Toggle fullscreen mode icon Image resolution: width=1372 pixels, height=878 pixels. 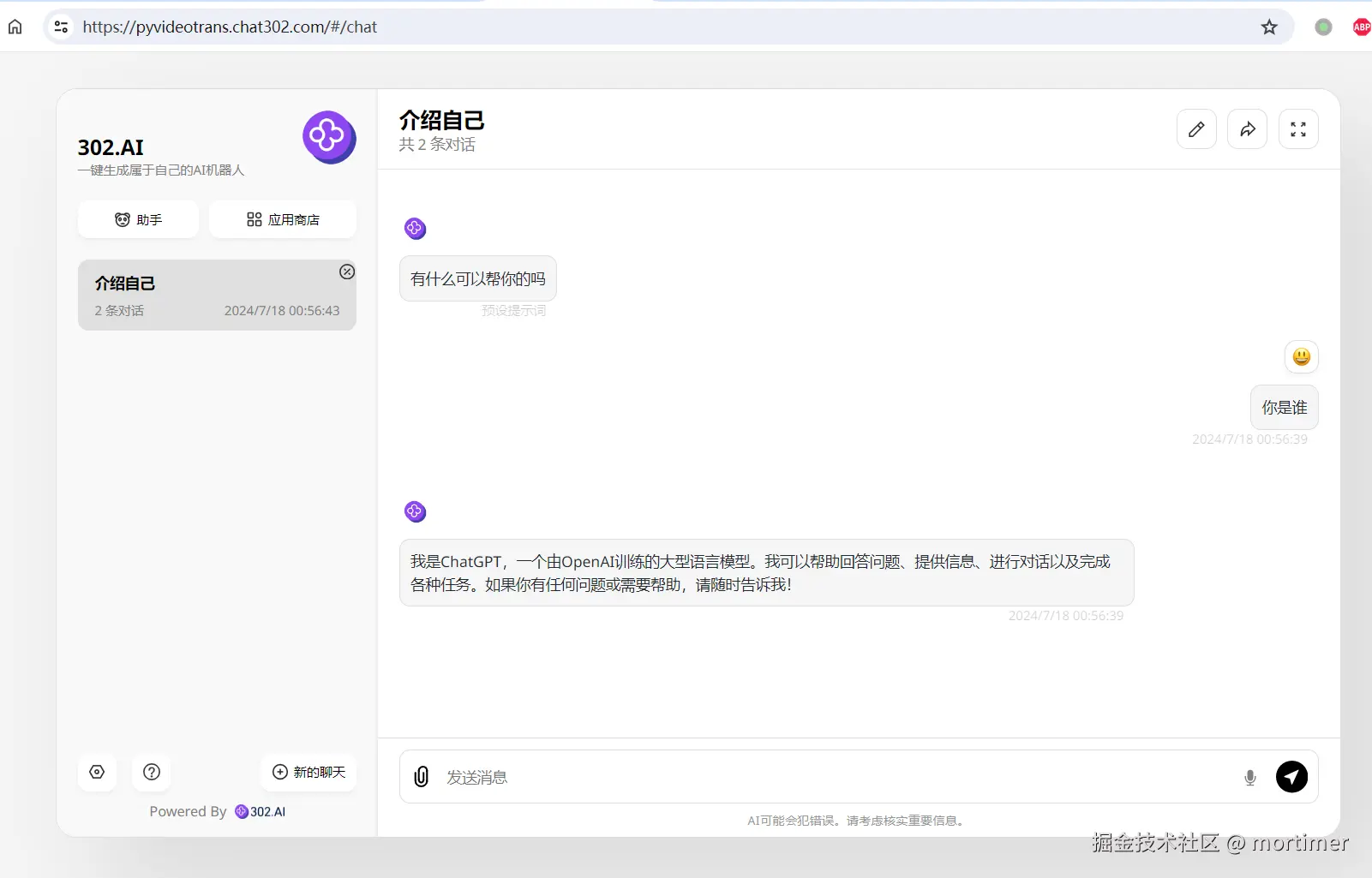1298,129
